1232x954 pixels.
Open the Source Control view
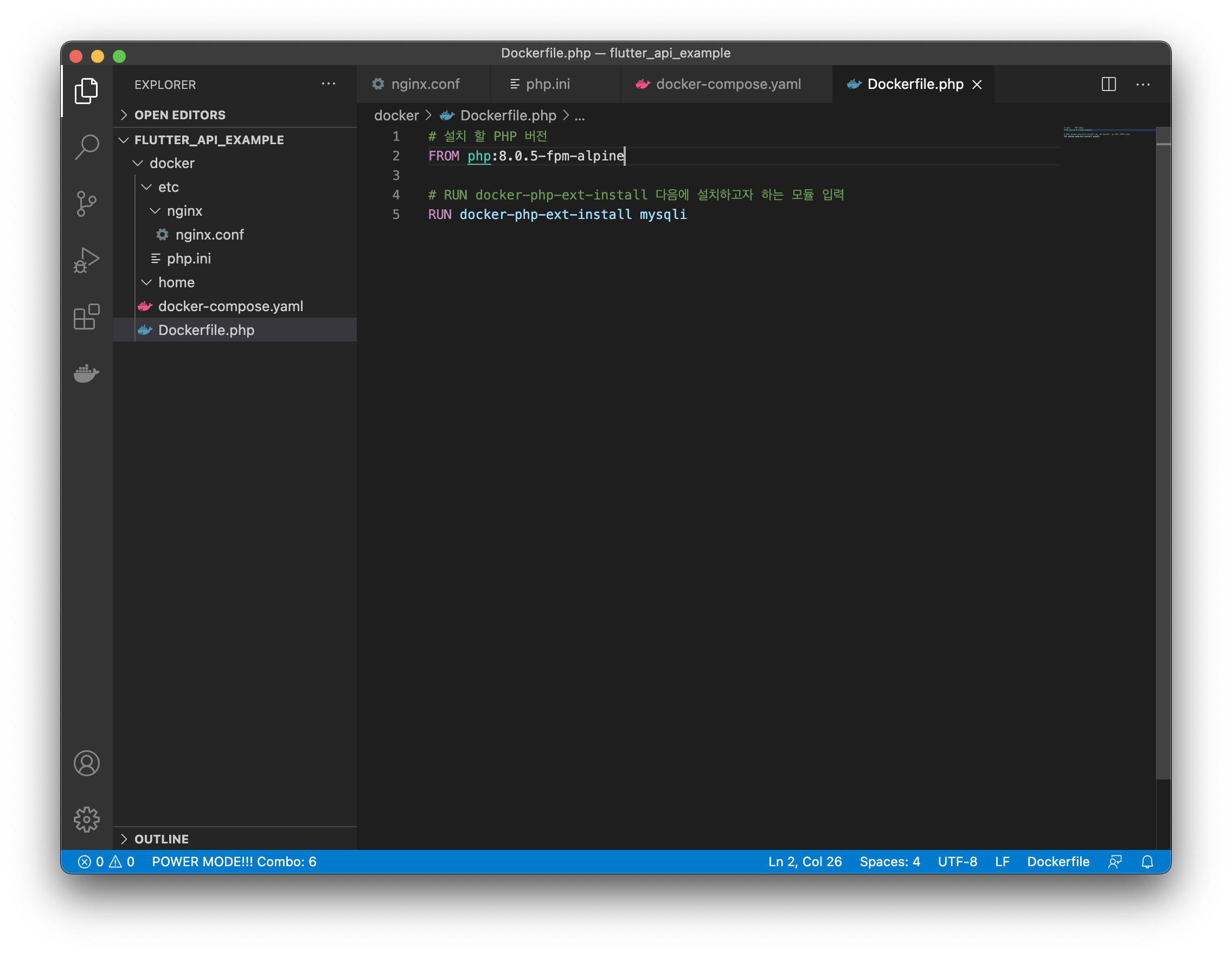pyautogui.click(x=86, y=204)
